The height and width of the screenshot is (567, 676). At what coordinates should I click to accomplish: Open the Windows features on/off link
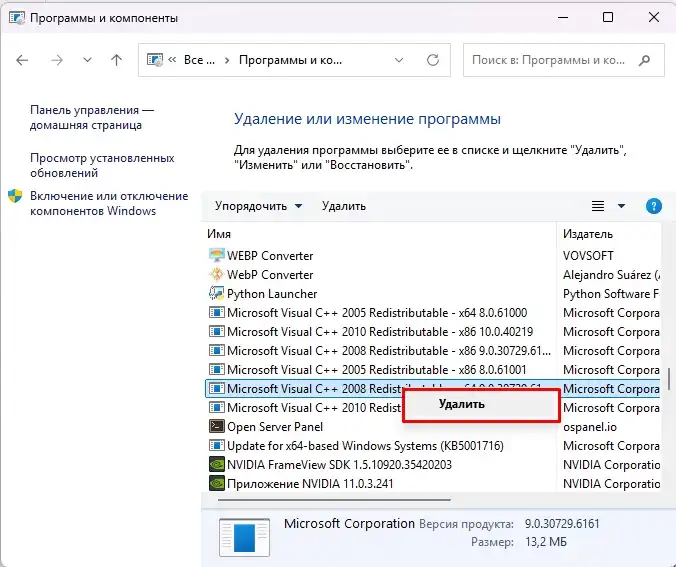point(109,203)
